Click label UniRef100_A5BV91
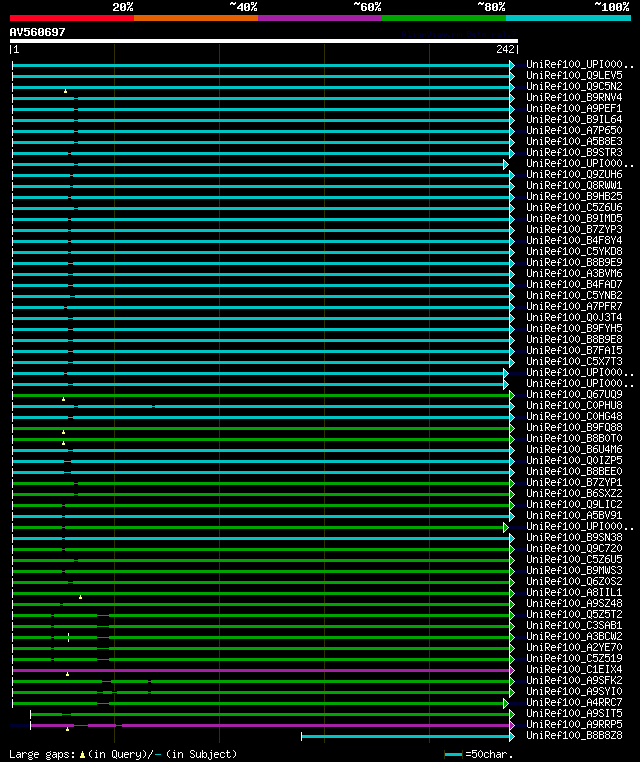This screenshot has height=762, width=640. click(574, 516)
